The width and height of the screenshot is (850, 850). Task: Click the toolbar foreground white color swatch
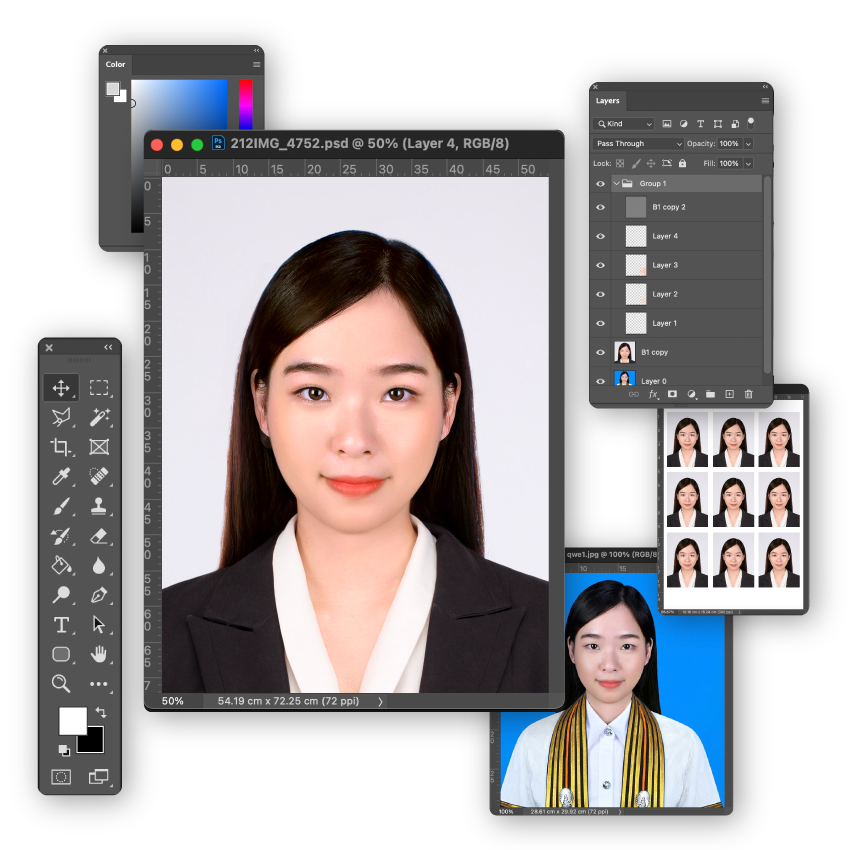(73, 720)
